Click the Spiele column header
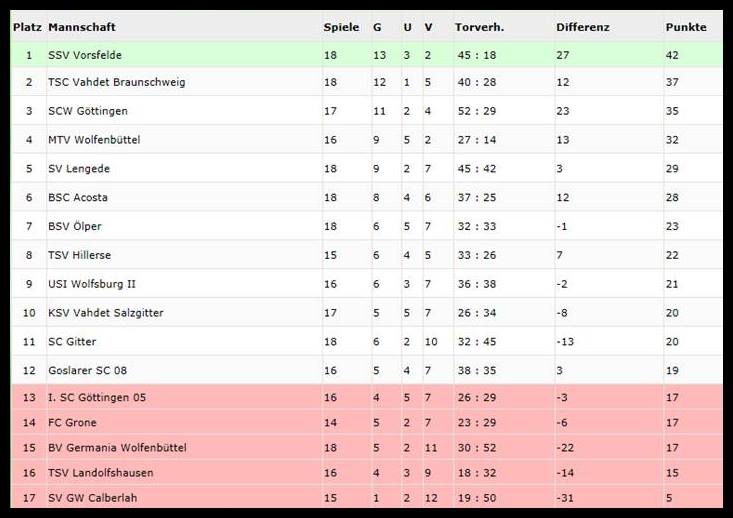733x518 pixels. (x=341, y=27)
